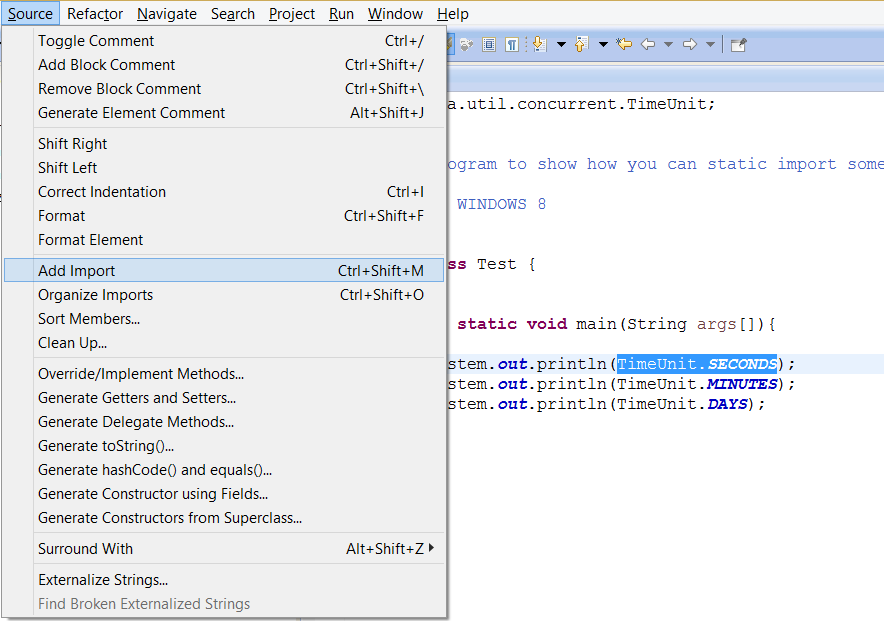Choose Generate Constructor using Fields...
This screenshot has width=884, height=621.
coord(224,494)
